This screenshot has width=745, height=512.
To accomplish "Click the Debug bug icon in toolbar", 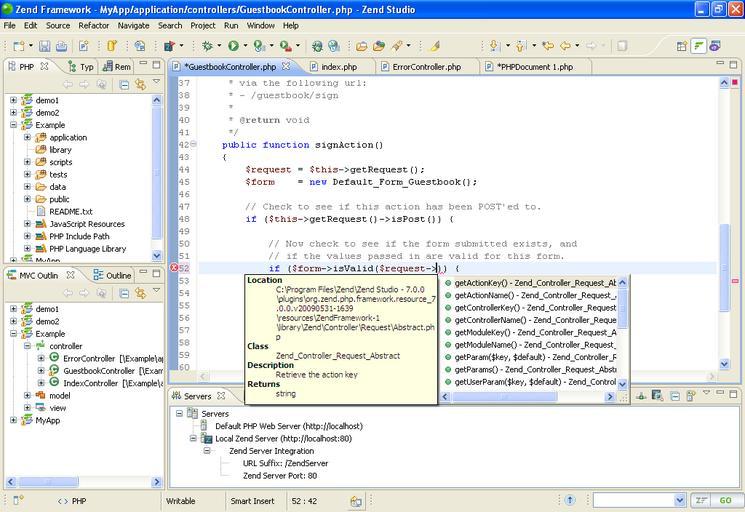I will coord(207,46).
